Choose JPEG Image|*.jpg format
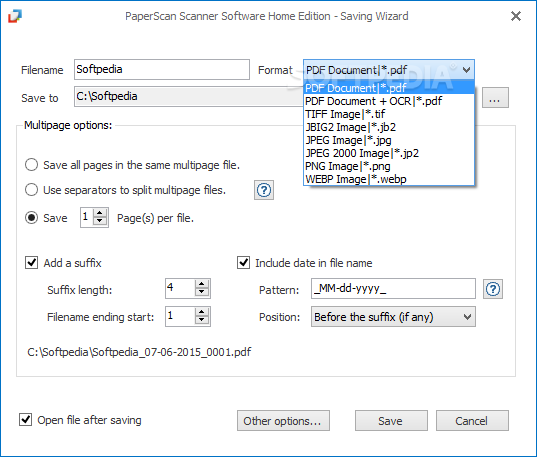The height and width of the screenshot is (457, 537). tap(389, 140)
